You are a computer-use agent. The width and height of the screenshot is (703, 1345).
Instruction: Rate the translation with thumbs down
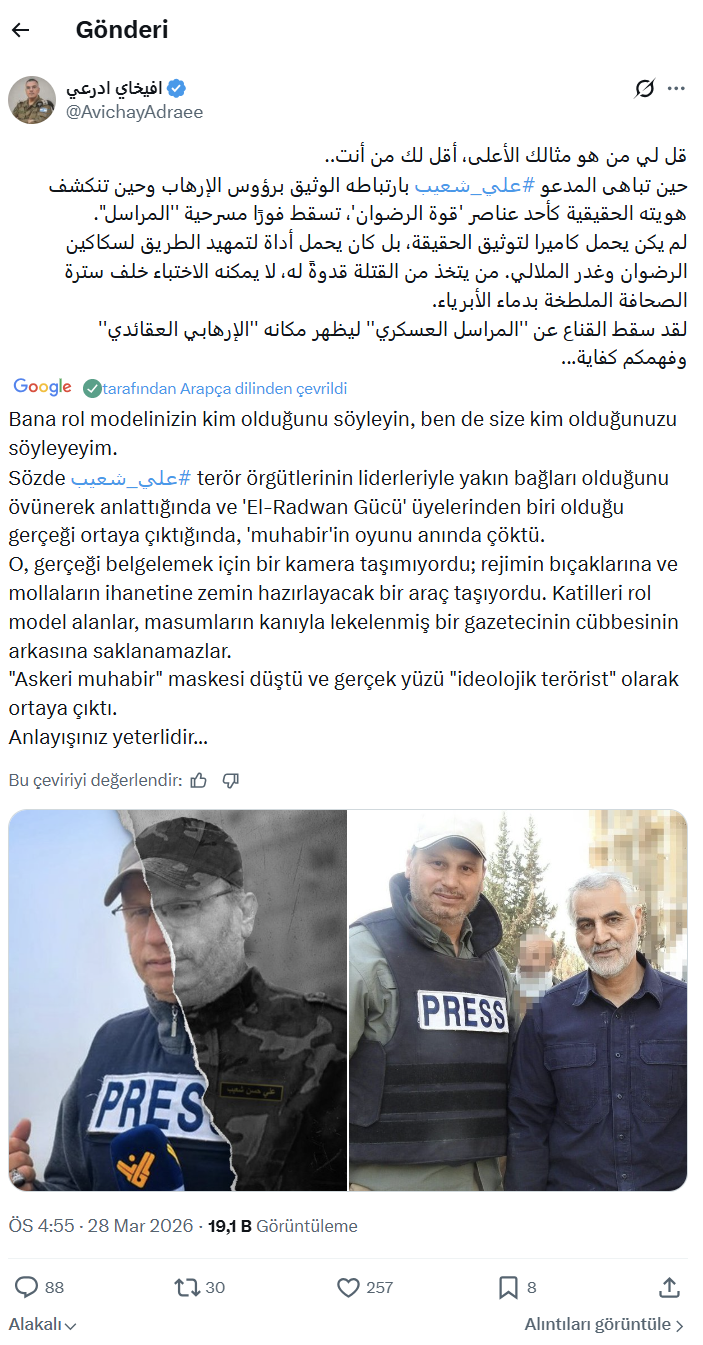click(x=231, y=780)
